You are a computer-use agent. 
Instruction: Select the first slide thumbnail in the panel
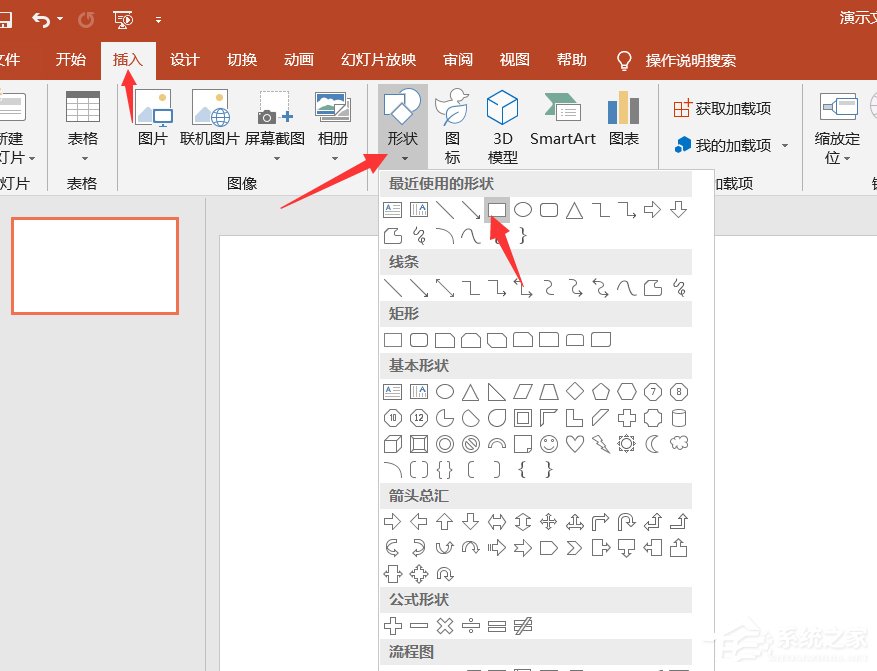pyautogui.click(x=94, y=266)
